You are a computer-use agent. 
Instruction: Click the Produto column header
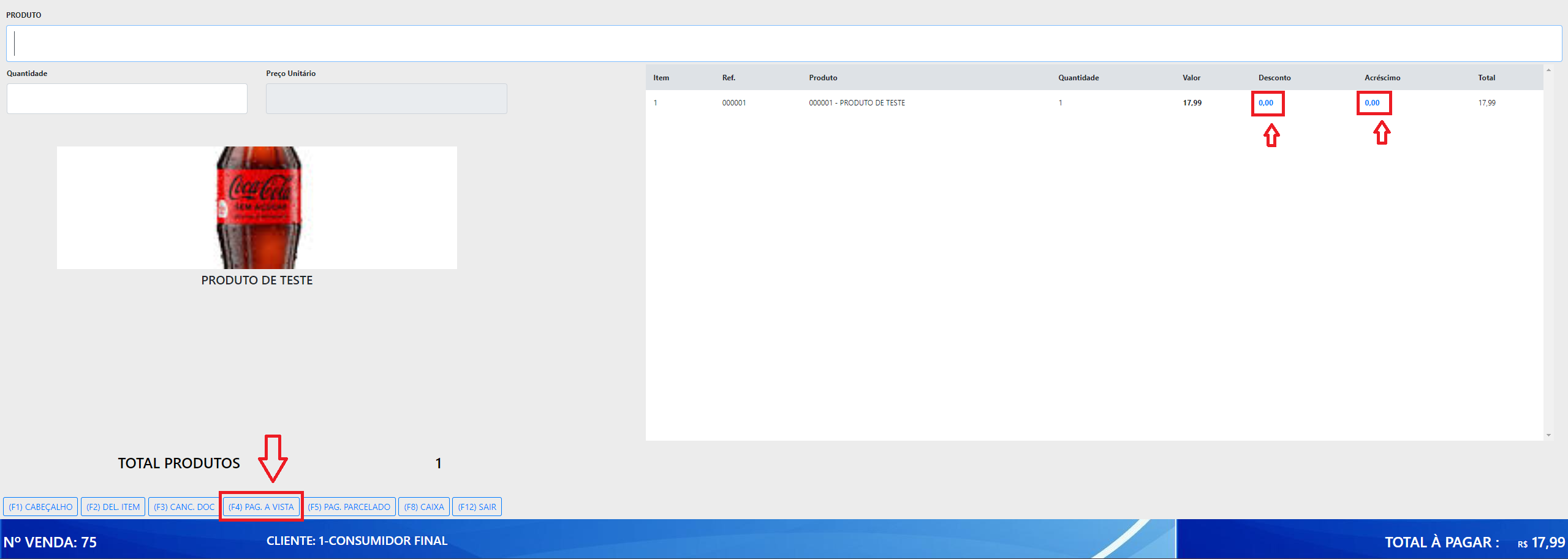pyautogui.click(x=823, y=78)
